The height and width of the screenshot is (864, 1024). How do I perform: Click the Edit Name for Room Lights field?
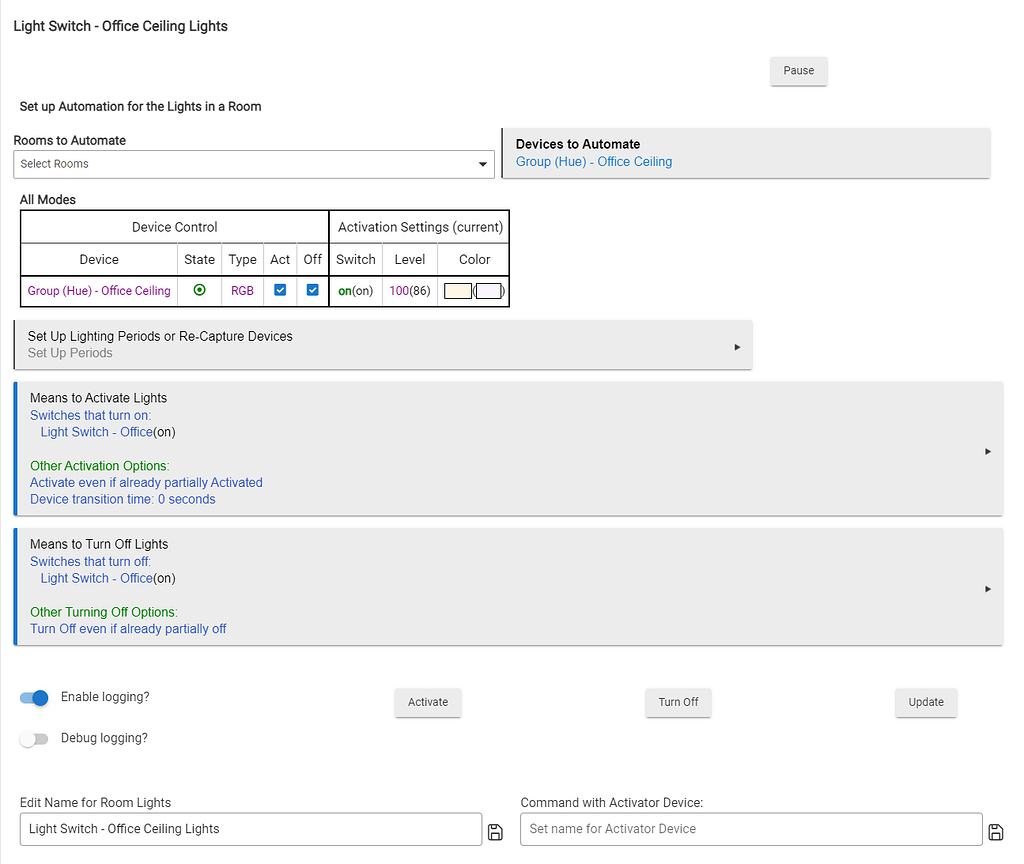click(x=250, y=829)
